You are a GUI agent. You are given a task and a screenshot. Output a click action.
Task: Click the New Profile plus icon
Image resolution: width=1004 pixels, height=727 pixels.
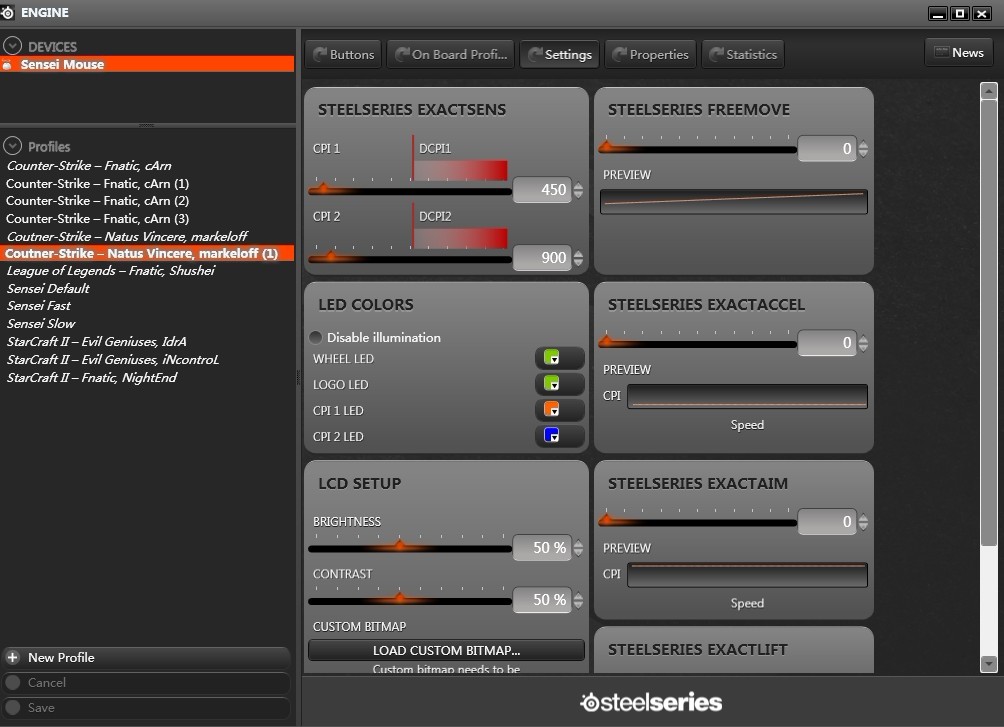click(x=12, y=657)
